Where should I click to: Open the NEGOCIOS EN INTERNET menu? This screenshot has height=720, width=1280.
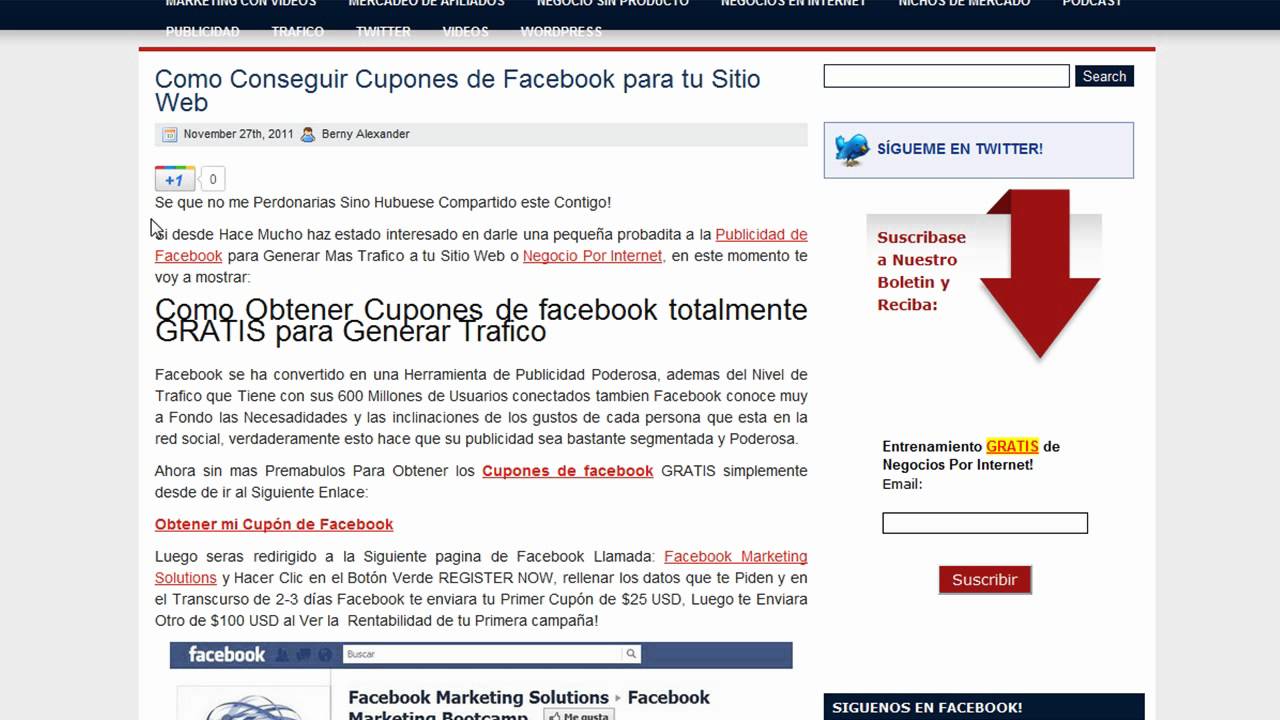793,4
